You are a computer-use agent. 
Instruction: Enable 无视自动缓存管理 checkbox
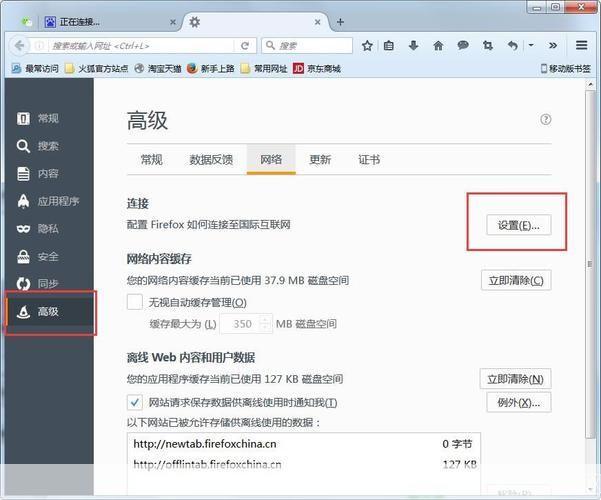[x=135, y=302]
